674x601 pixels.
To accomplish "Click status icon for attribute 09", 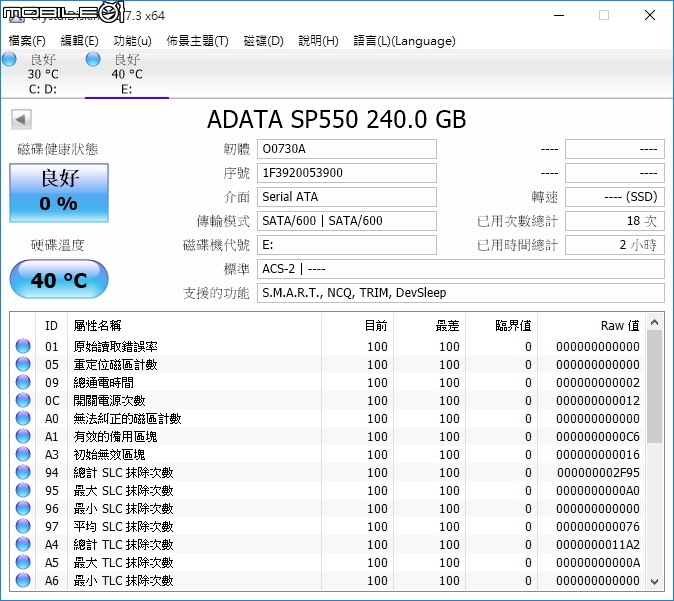I will pos(23,382).
